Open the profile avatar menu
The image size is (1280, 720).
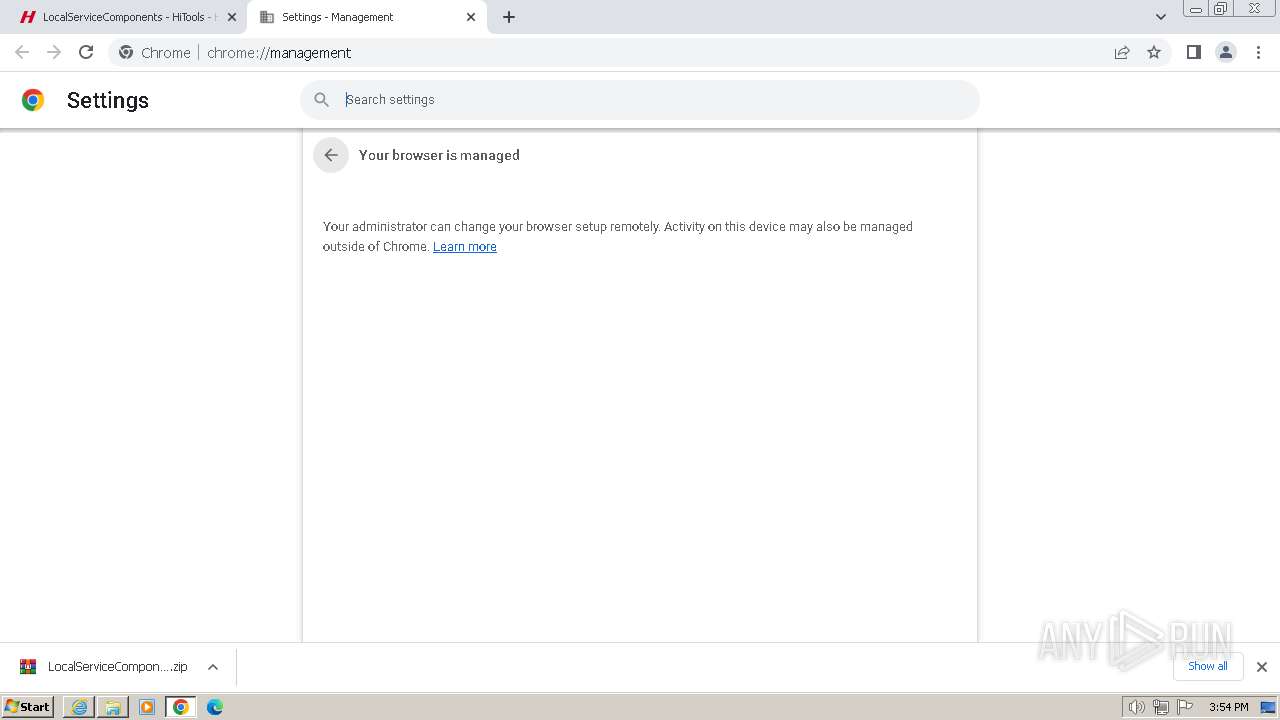tap(1226, 52)
